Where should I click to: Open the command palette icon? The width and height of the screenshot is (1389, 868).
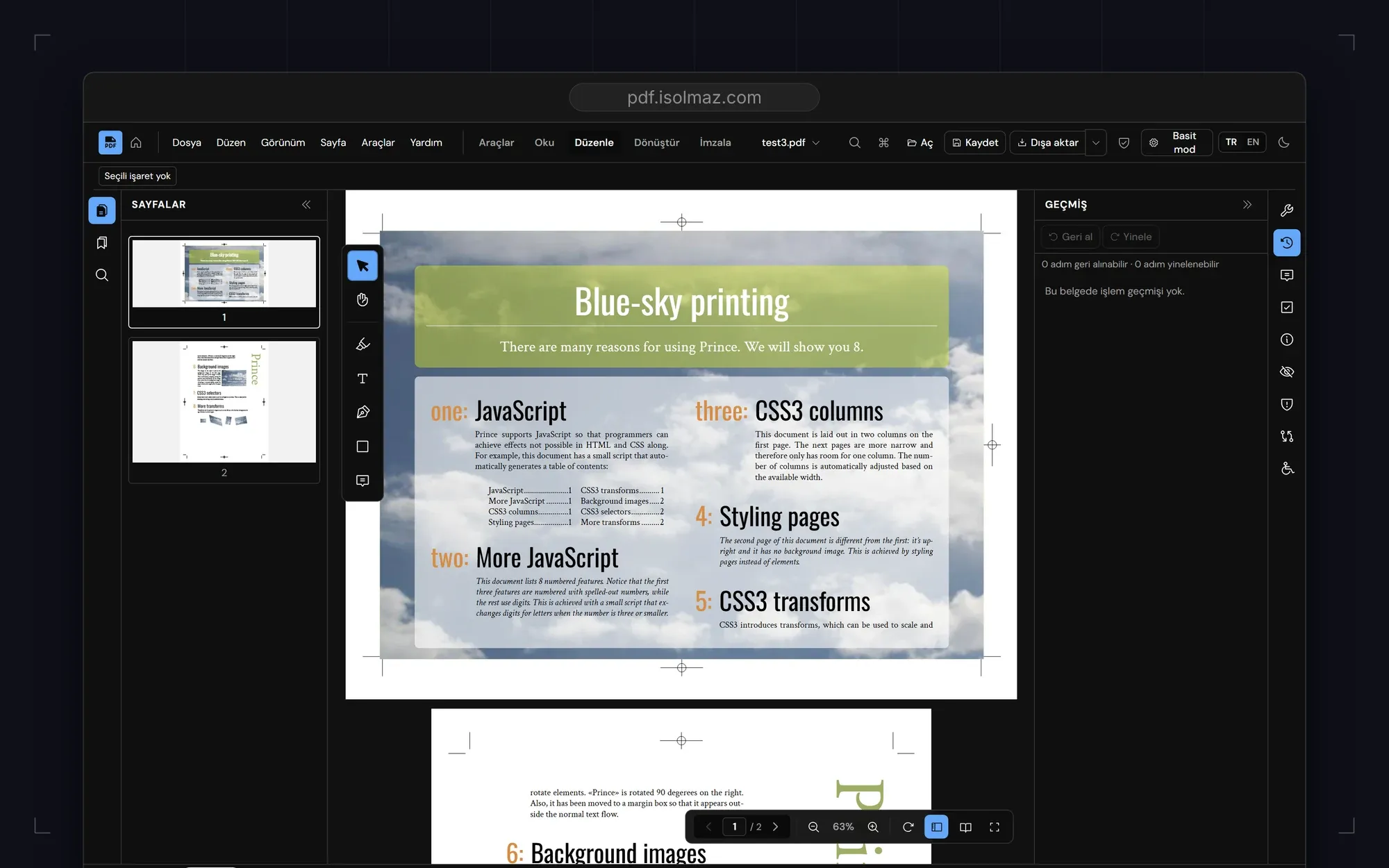pos(883,142)
